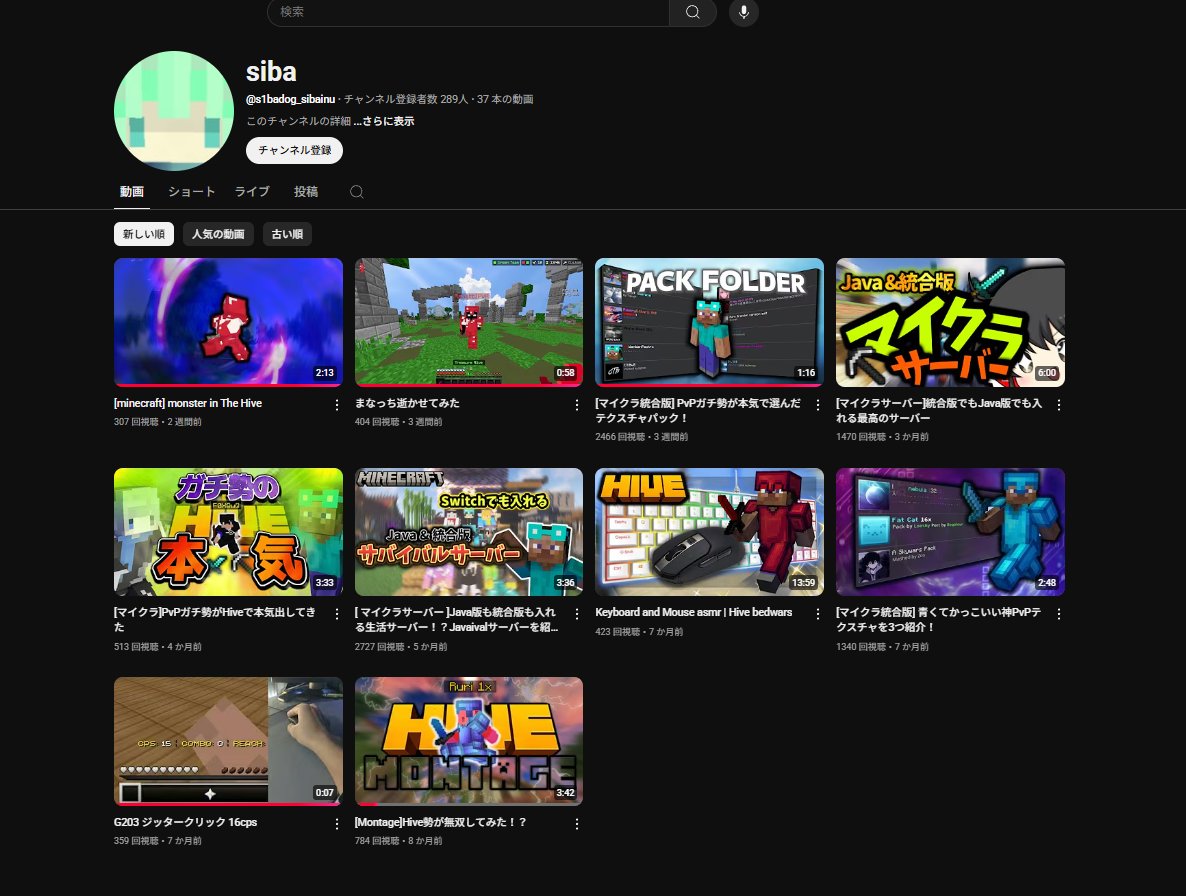Click the 検索 search input field
Screen dimensions: 1186x896
[468, 12]
